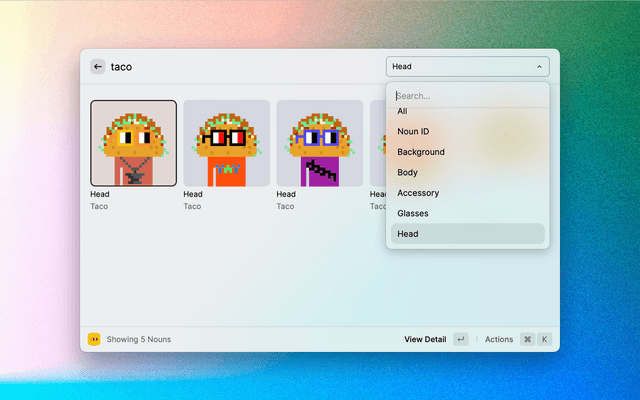Open the Actions panel
This screenshot has width=640, height=400.
point(498,339)
